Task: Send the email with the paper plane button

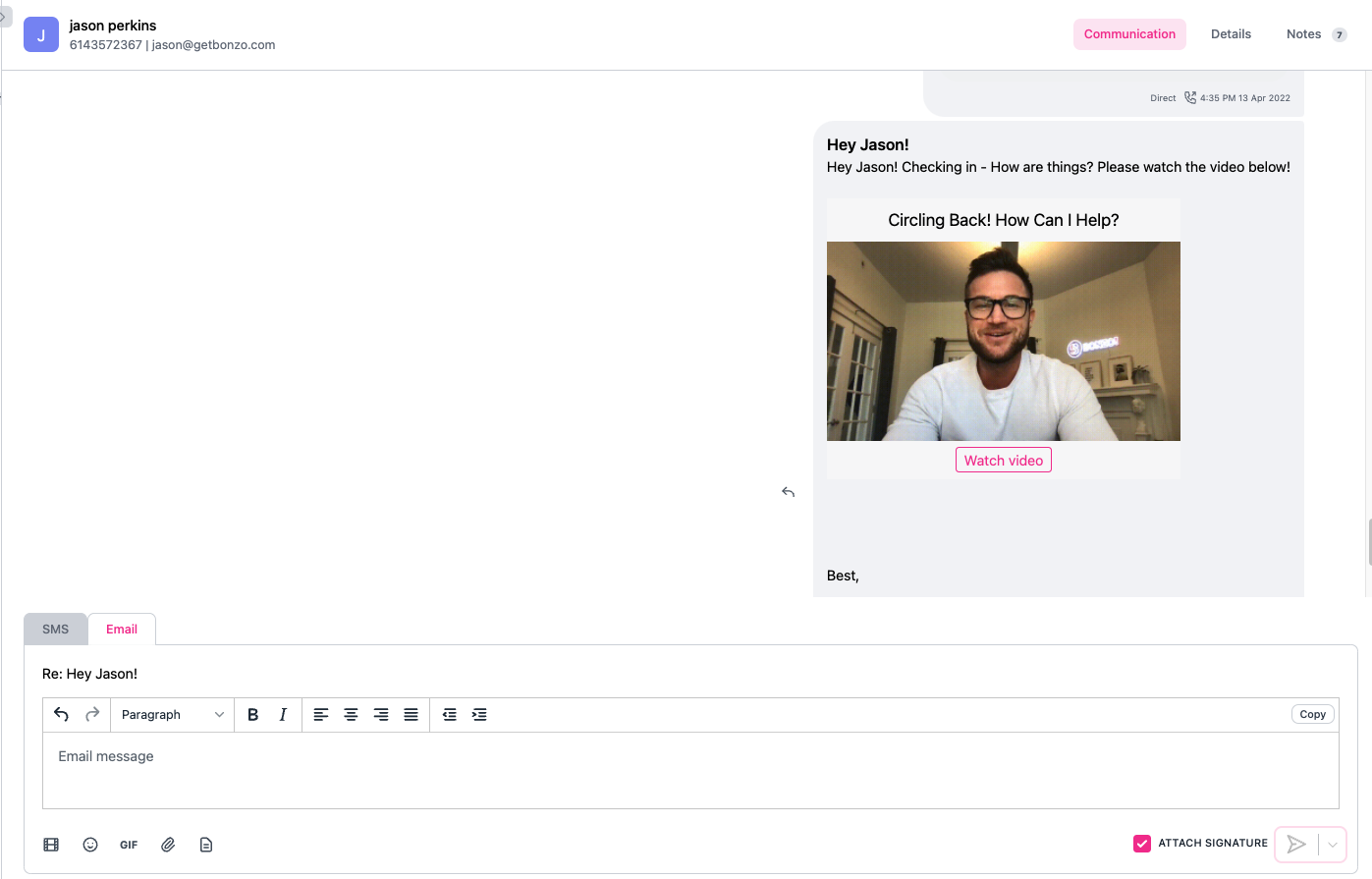Action: tap(1296, 845)
